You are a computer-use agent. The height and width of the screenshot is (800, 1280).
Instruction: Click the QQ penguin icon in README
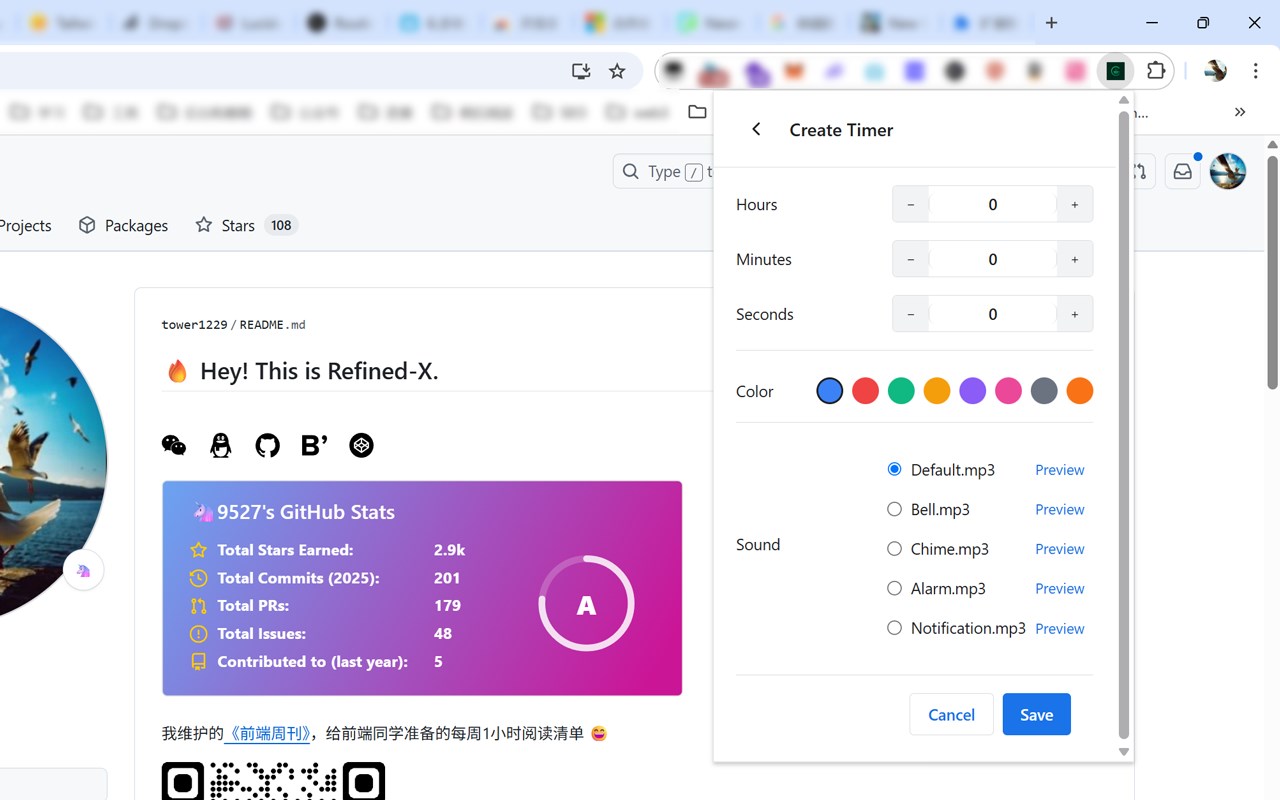221,445
